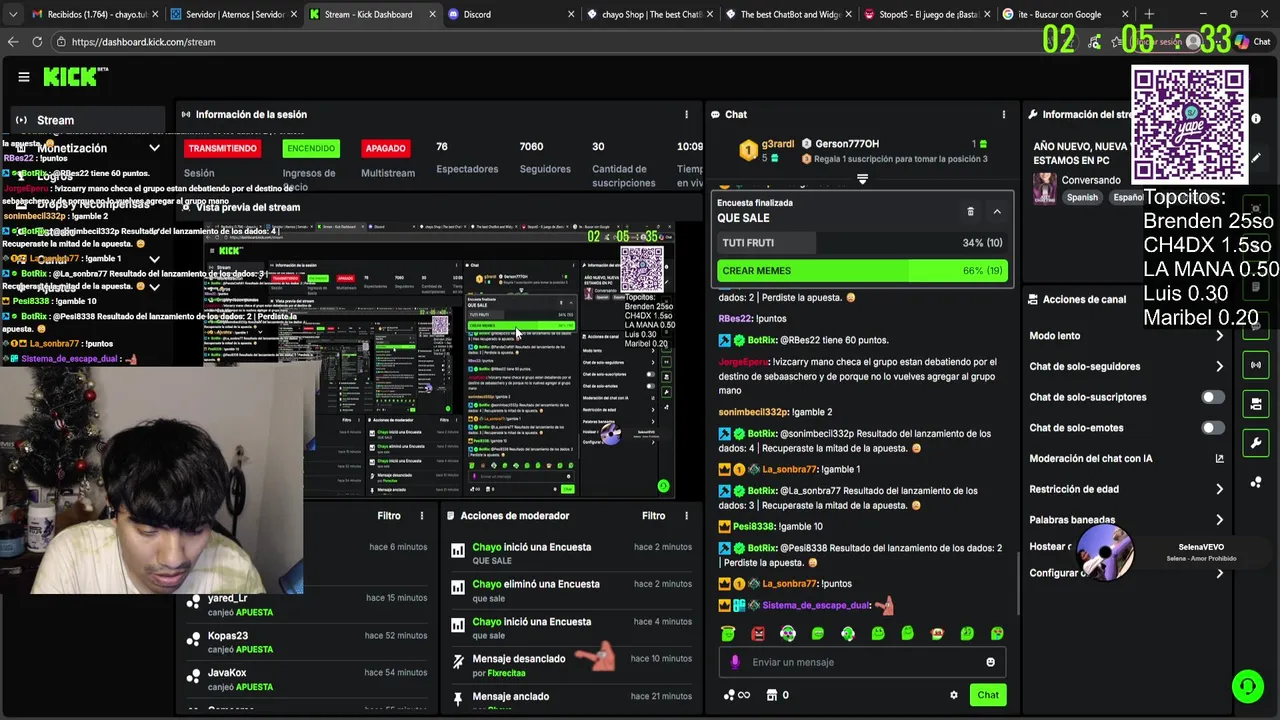Click username JorgeEperu in chat
The width and height of the screenshot is (1280, 720).
pos(743,362)
